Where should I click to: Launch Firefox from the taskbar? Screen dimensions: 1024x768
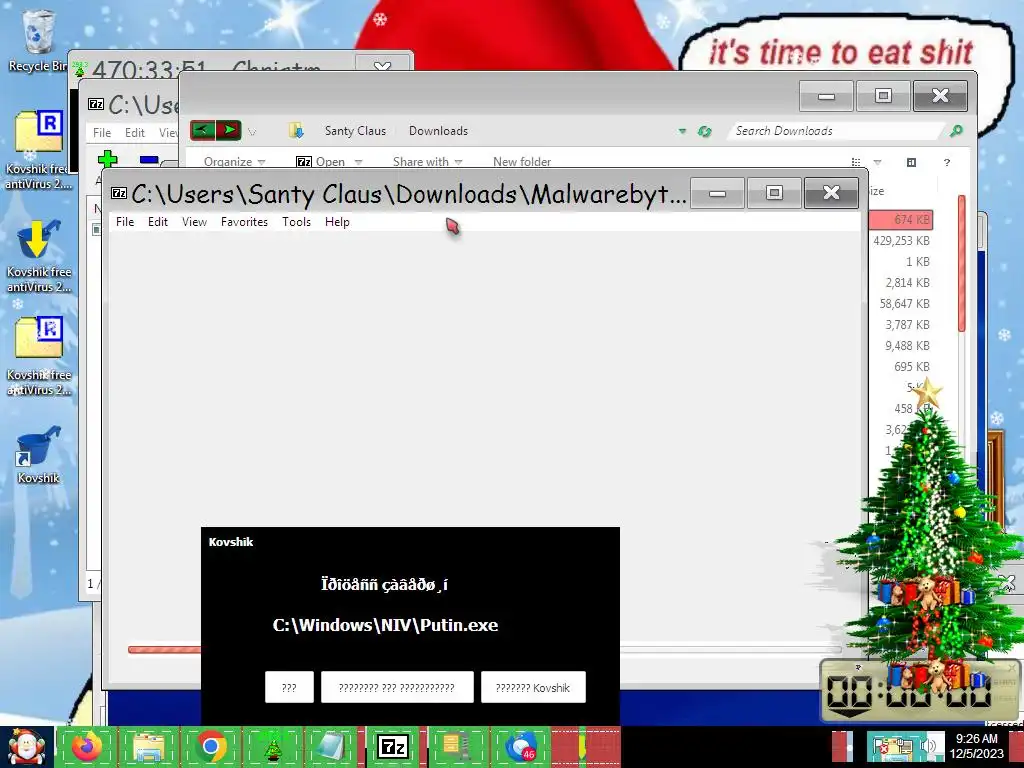87,747
